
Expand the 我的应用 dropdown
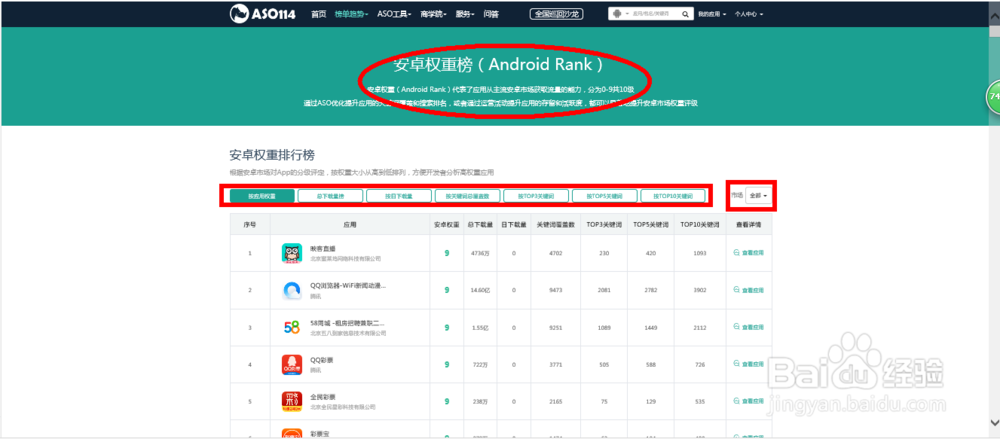(x=712, y=13)
